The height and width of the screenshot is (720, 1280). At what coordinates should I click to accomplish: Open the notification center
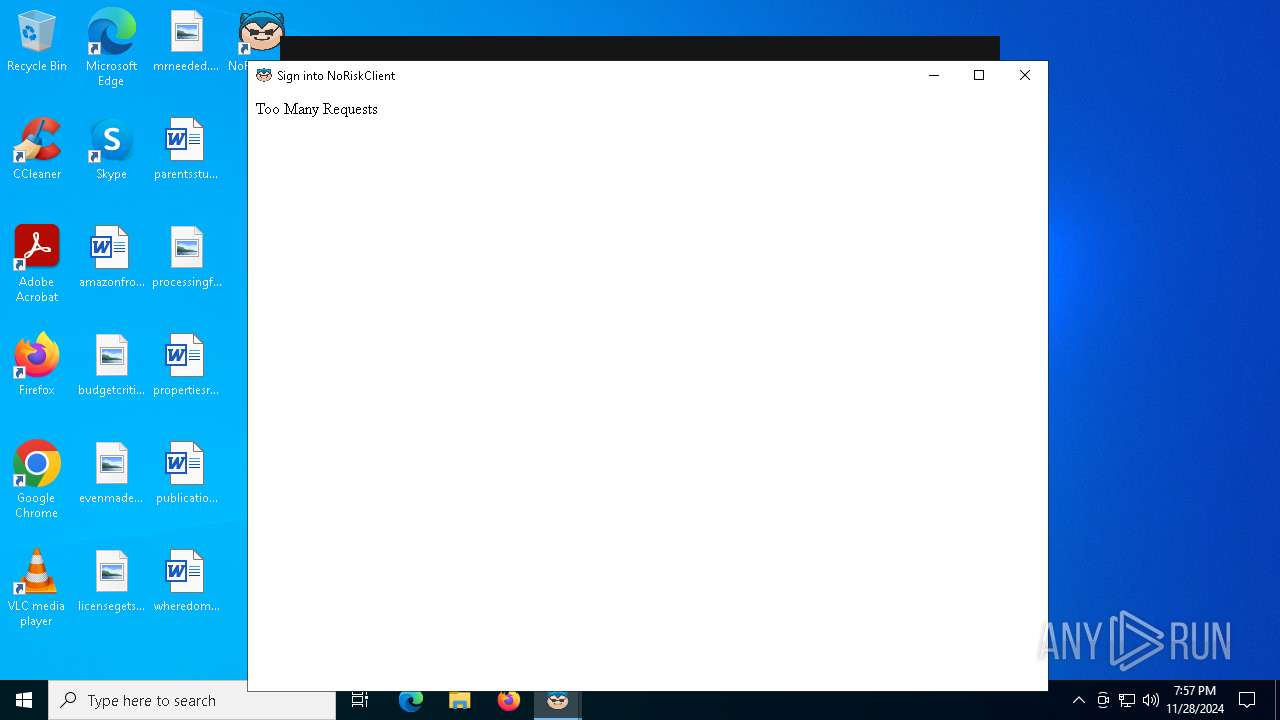point(1247,700)
